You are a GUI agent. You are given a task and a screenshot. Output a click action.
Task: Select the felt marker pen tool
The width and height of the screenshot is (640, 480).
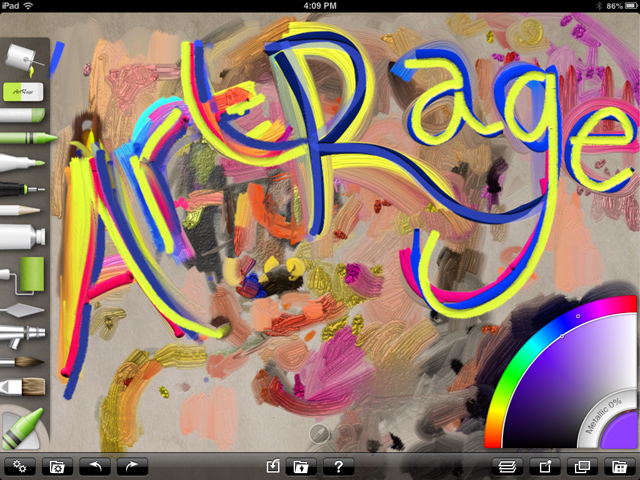(22, 162)
